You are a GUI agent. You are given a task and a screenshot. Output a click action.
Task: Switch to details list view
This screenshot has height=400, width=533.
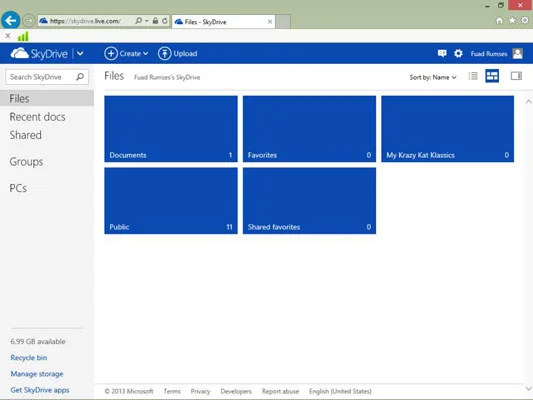473,76
